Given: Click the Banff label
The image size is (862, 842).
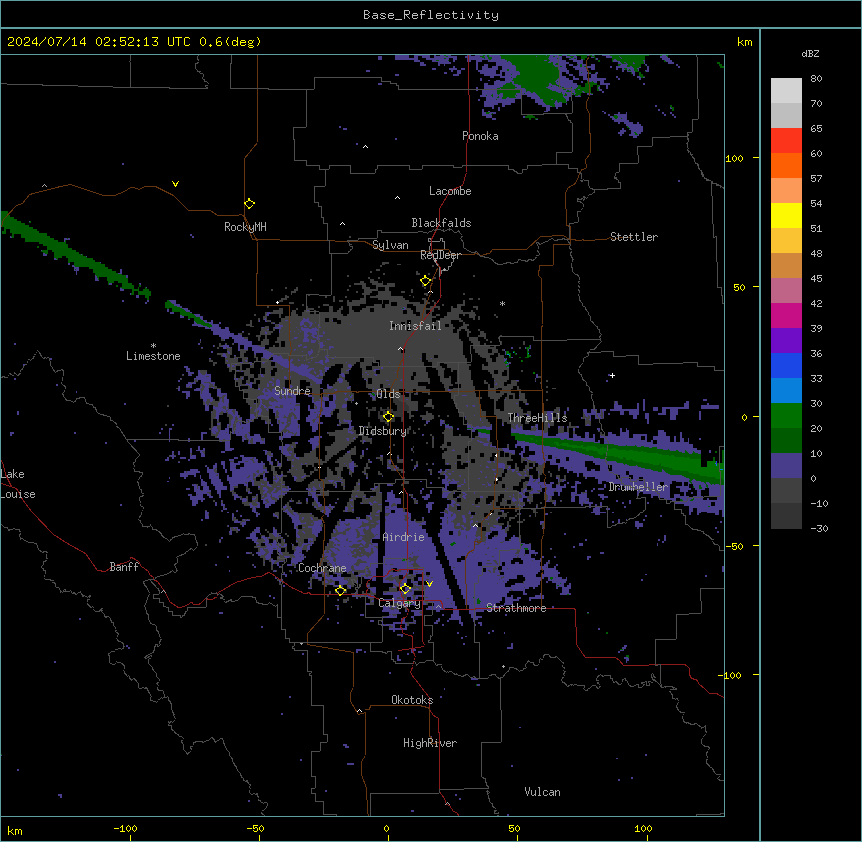Looking at the screenshot, I should pos(124,567).
